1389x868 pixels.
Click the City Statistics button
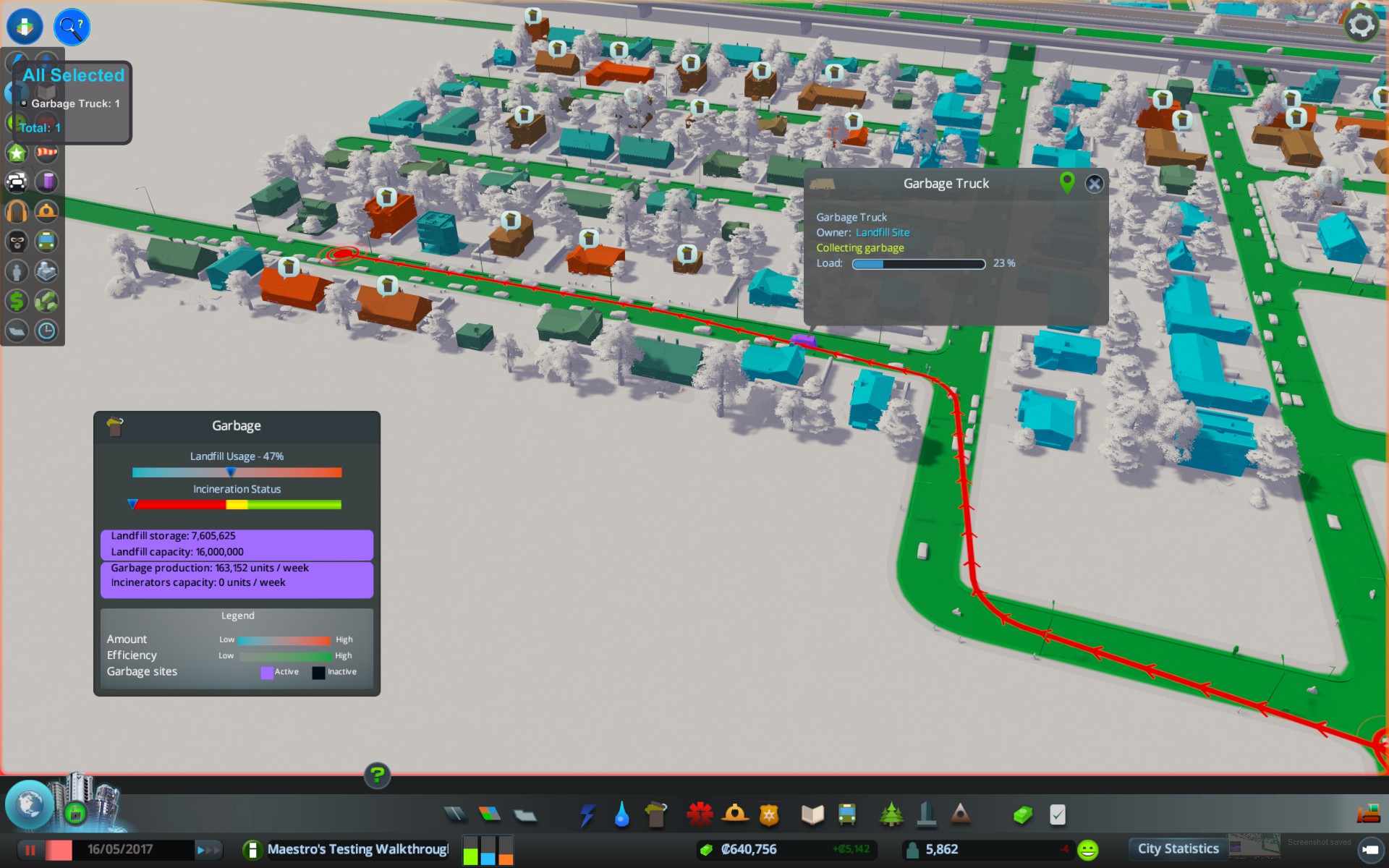(x=1178, y=848)
